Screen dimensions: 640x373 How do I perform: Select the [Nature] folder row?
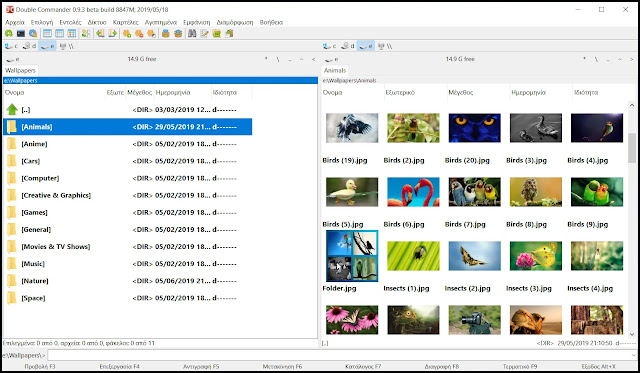coord(127,281)
